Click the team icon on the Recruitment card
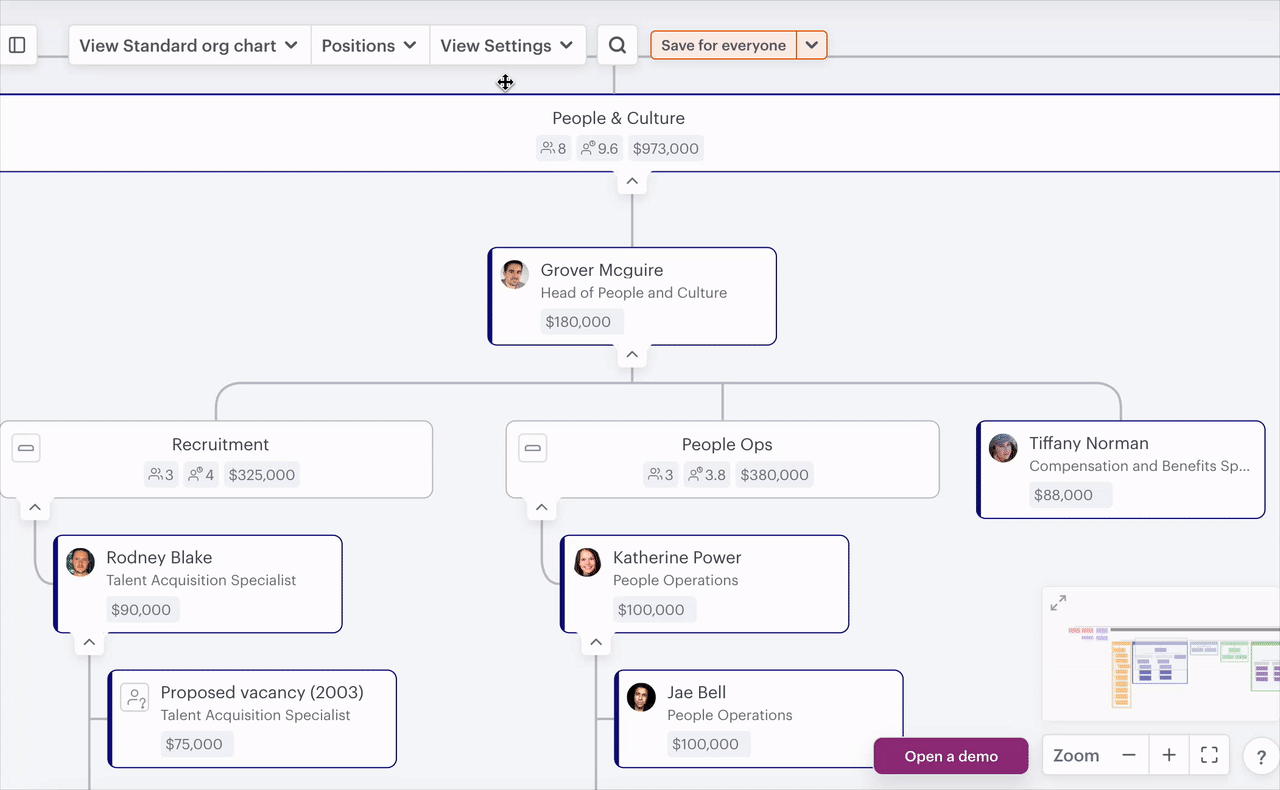 tap(26, 447)
